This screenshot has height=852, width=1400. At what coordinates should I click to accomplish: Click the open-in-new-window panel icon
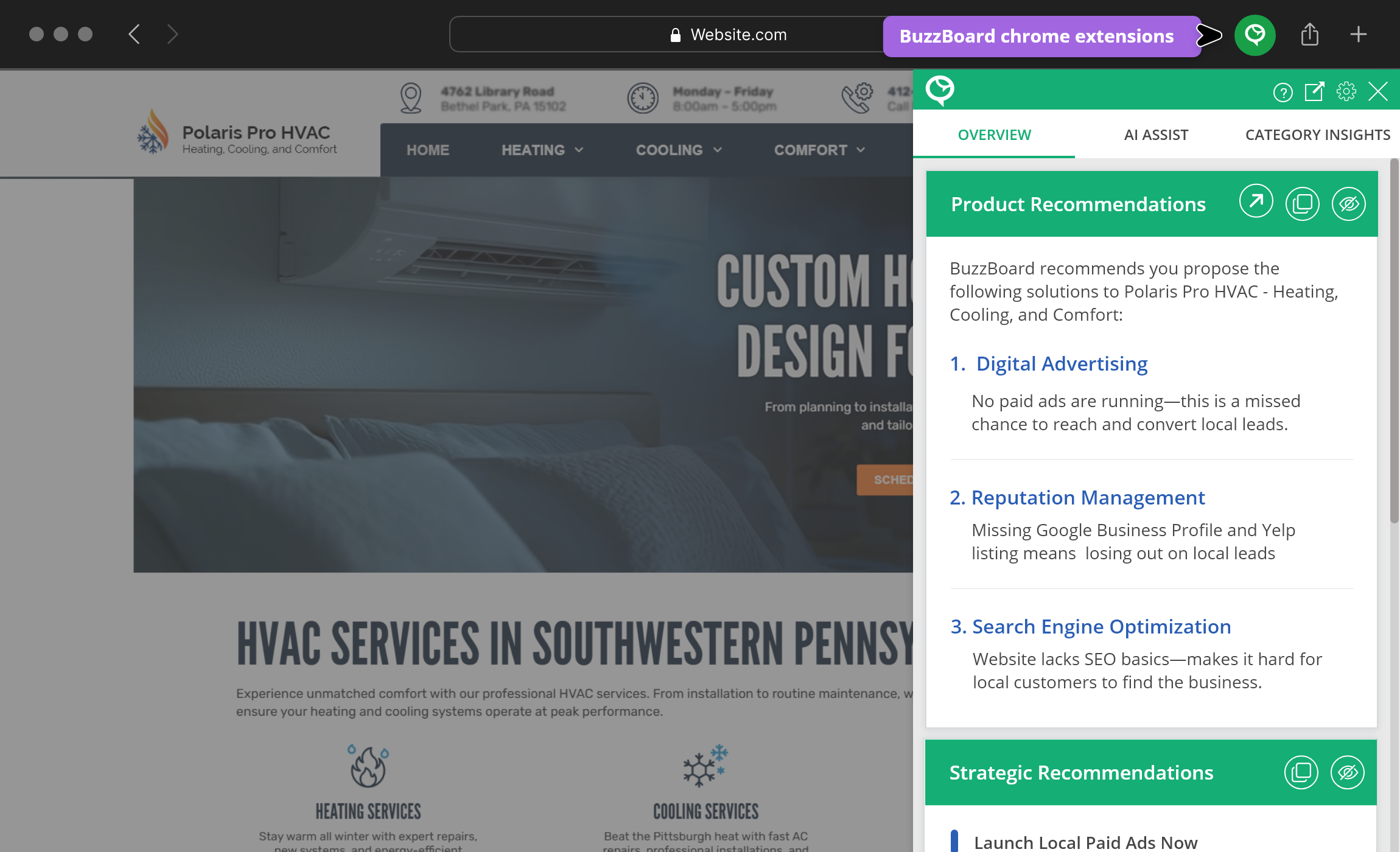(1314, 92)
